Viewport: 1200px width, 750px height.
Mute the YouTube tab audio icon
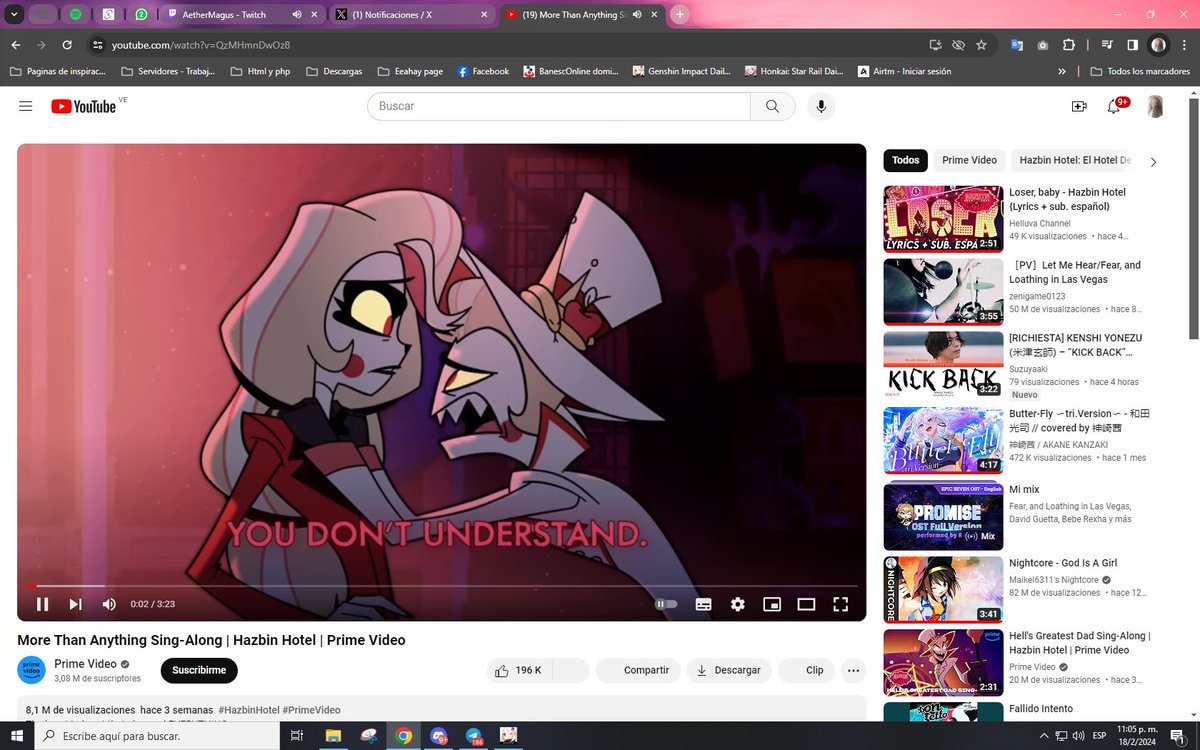pos(637,15)
